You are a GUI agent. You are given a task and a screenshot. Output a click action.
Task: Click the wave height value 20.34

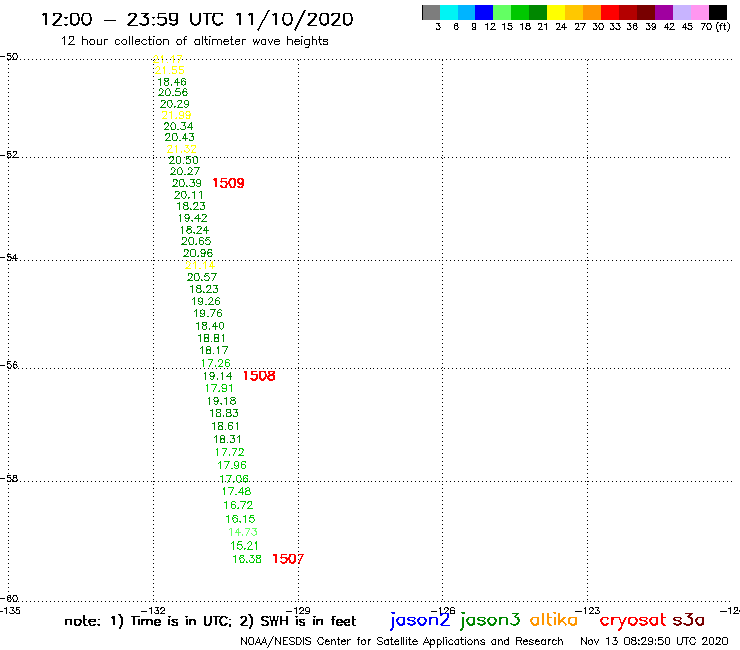[178, 127]
